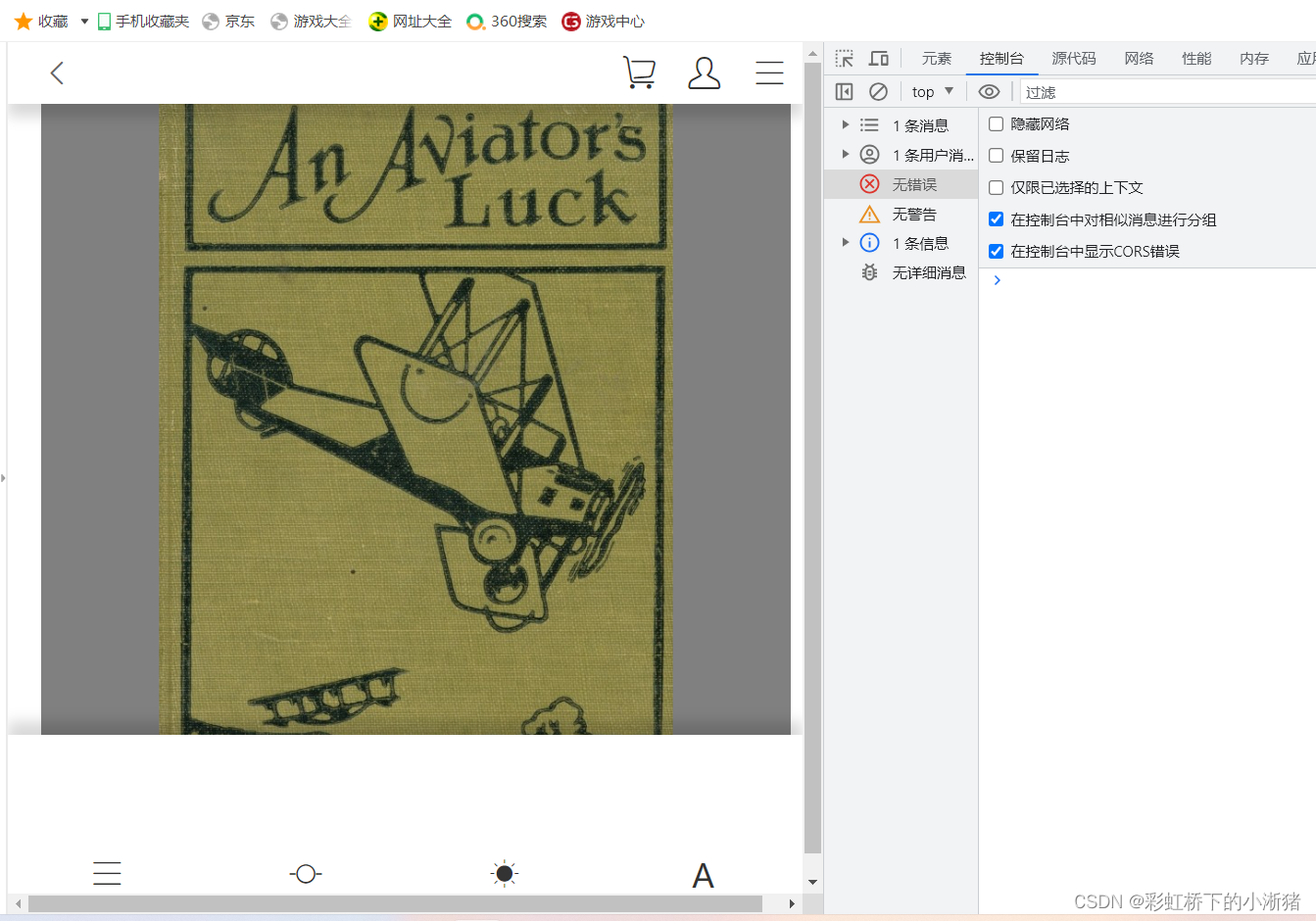The width and height of the screenshot is (1316, 921).
Task: Toggle the 隐藏网络 checkbox
Action: [x=996, y=123]
